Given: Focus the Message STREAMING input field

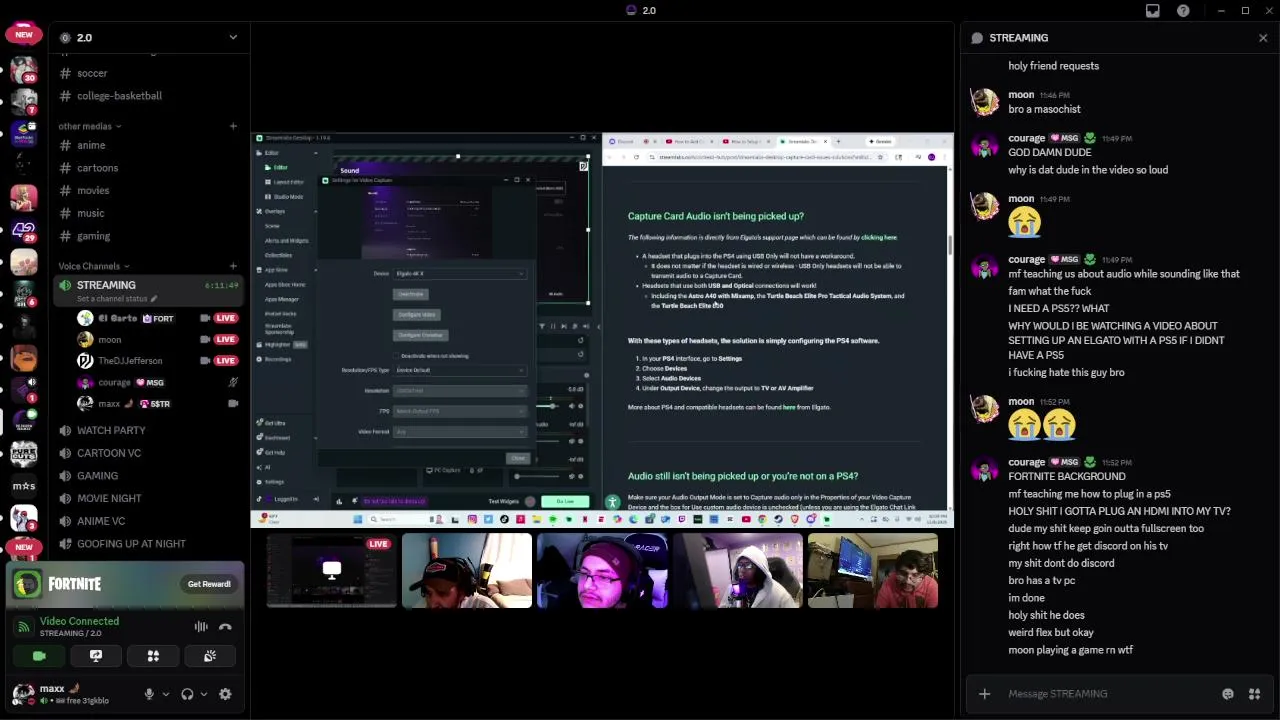Looking at the screenshot, I should [1110, 694].
